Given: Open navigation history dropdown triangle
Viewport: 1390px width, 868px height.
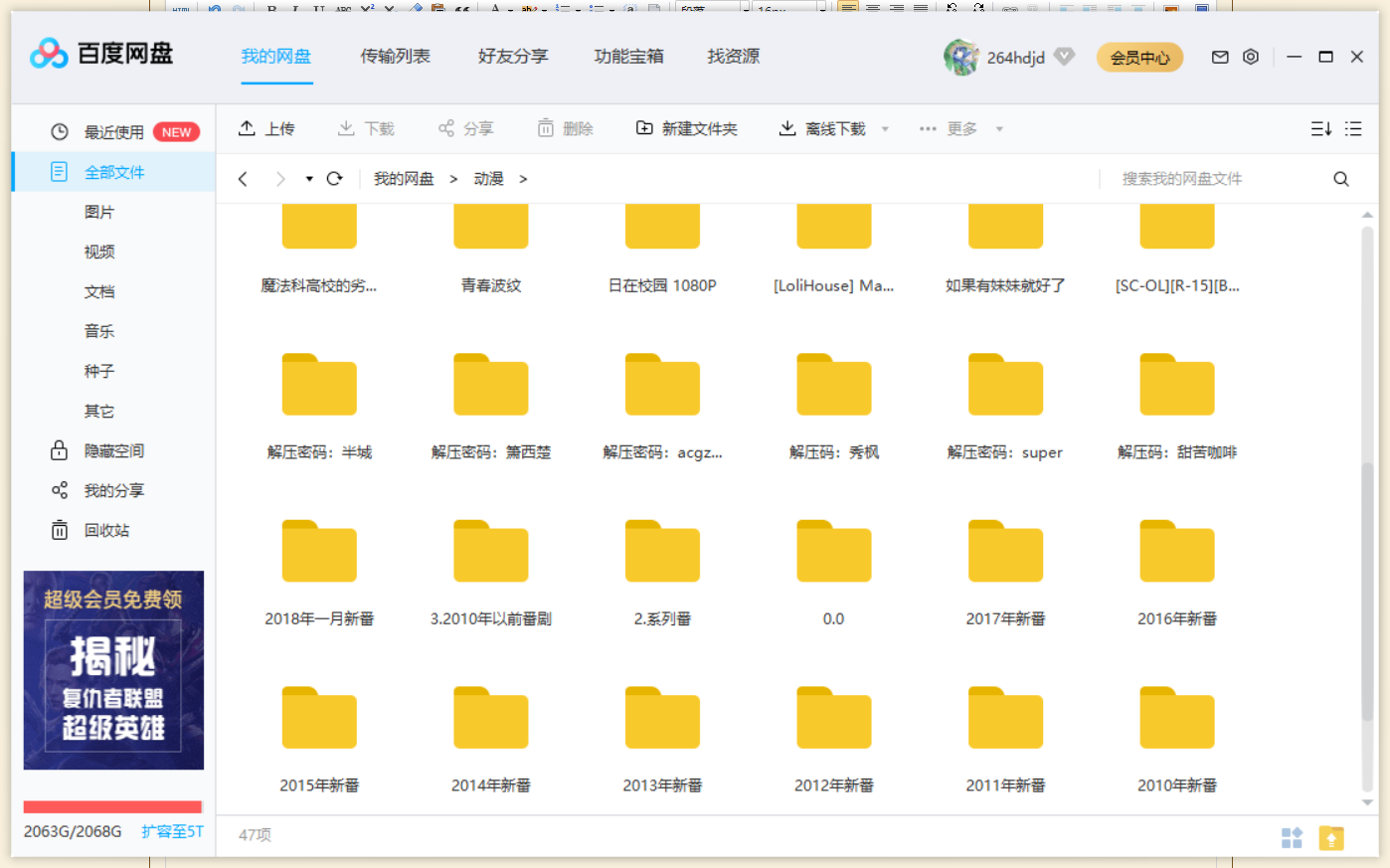Looking at the screenshot, I should click(x=309, y=179).
